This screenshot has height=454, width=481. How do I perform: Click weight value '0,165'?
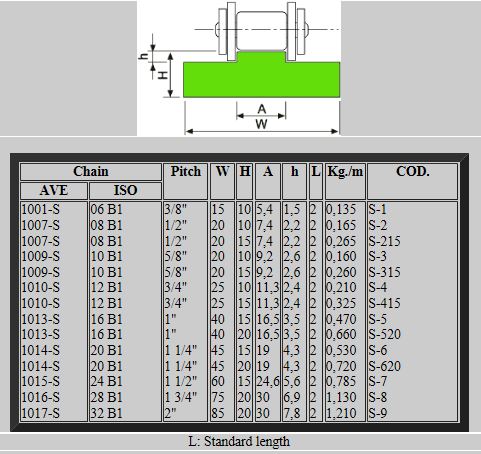[341, 225]
